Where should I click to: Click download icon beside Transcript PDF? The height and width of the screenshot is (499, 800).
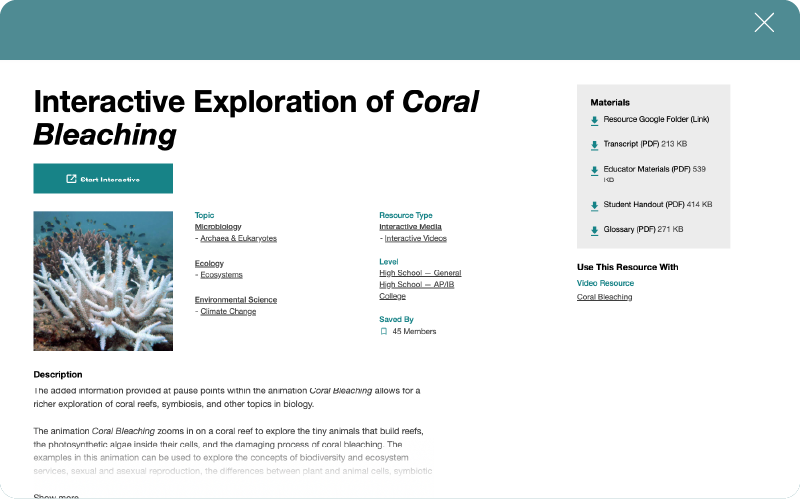pyautogui.click(x=594, y=145)
